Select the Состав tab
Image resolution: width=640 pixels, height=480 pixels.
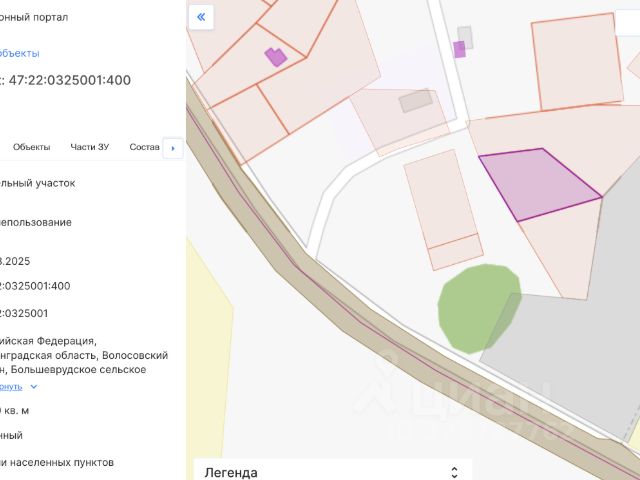pyautogui.click(x=145, y=147)
